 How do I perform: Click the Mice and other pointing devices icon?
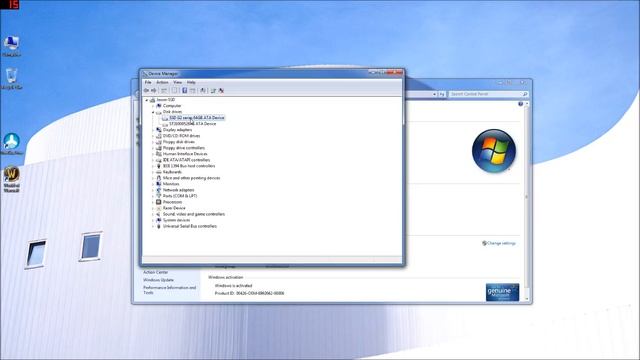(x=159, y=178)
